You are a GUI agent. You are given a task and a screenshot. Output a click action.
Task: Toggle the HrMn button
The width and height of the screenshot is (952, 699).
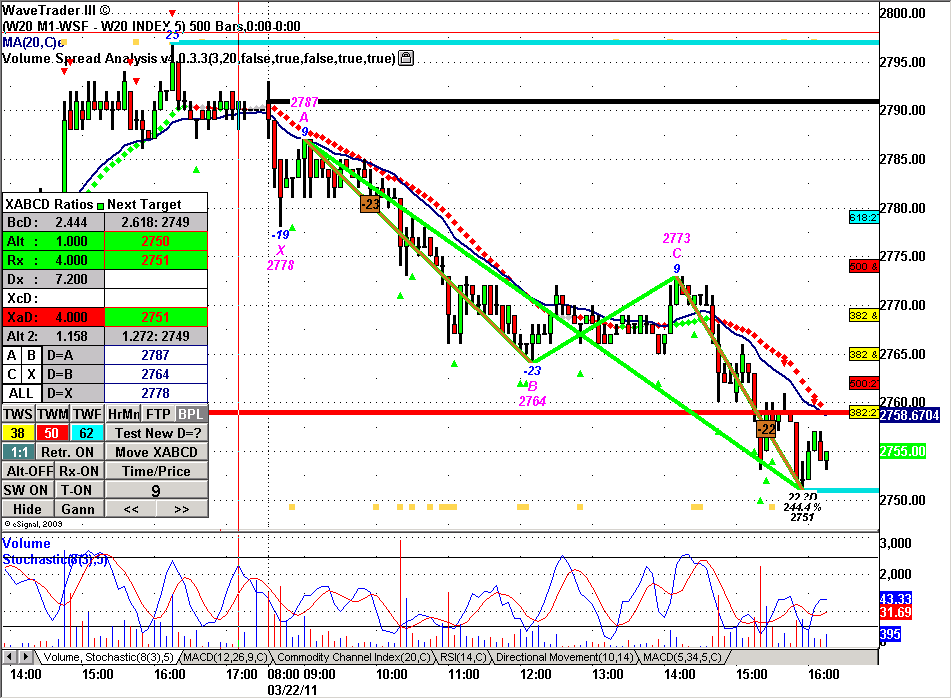(123, 414)
